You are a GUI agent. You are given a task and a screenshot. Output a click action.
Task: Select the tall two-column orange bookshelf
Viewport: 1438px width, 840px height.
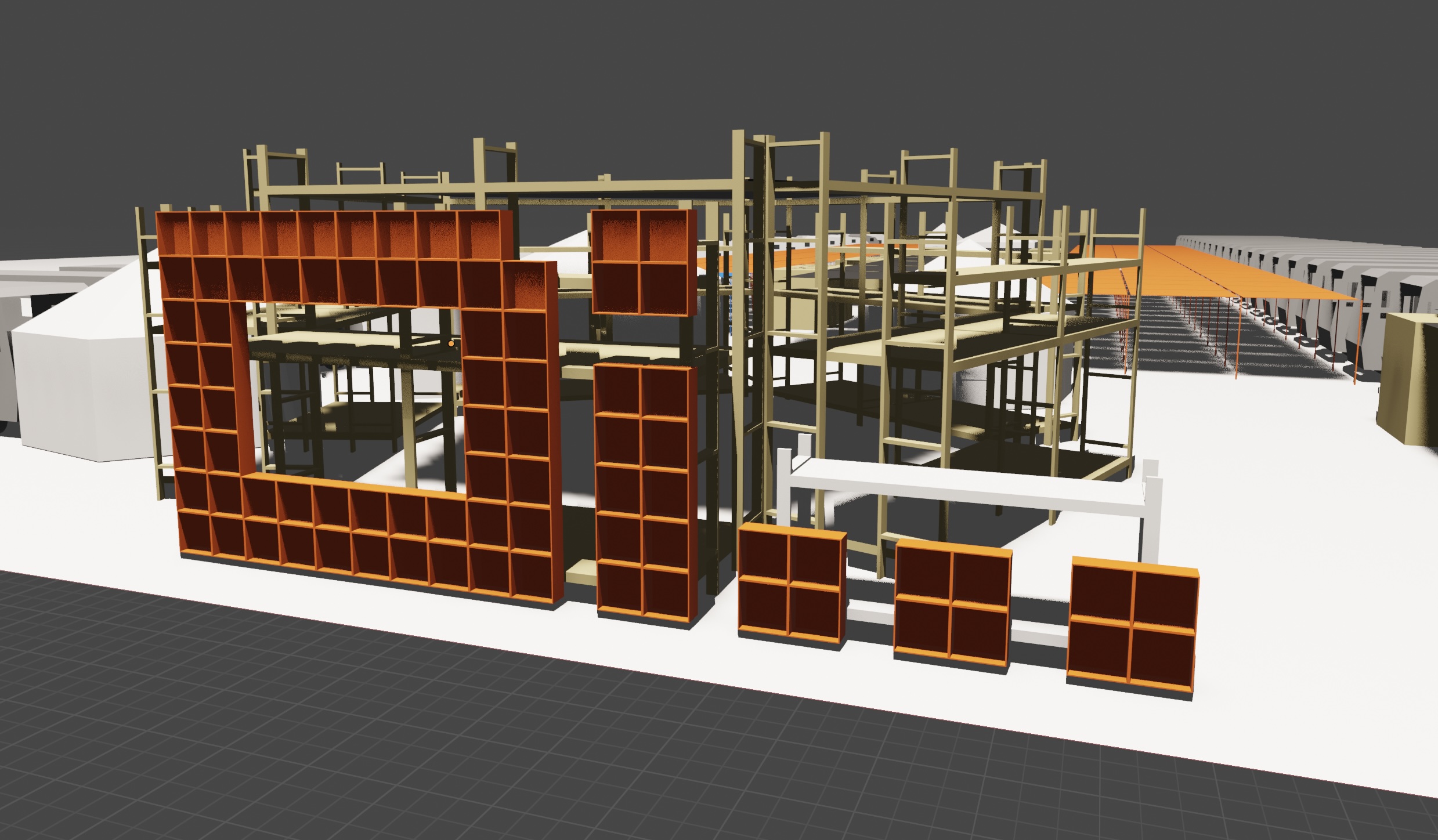tap(643, 493)
